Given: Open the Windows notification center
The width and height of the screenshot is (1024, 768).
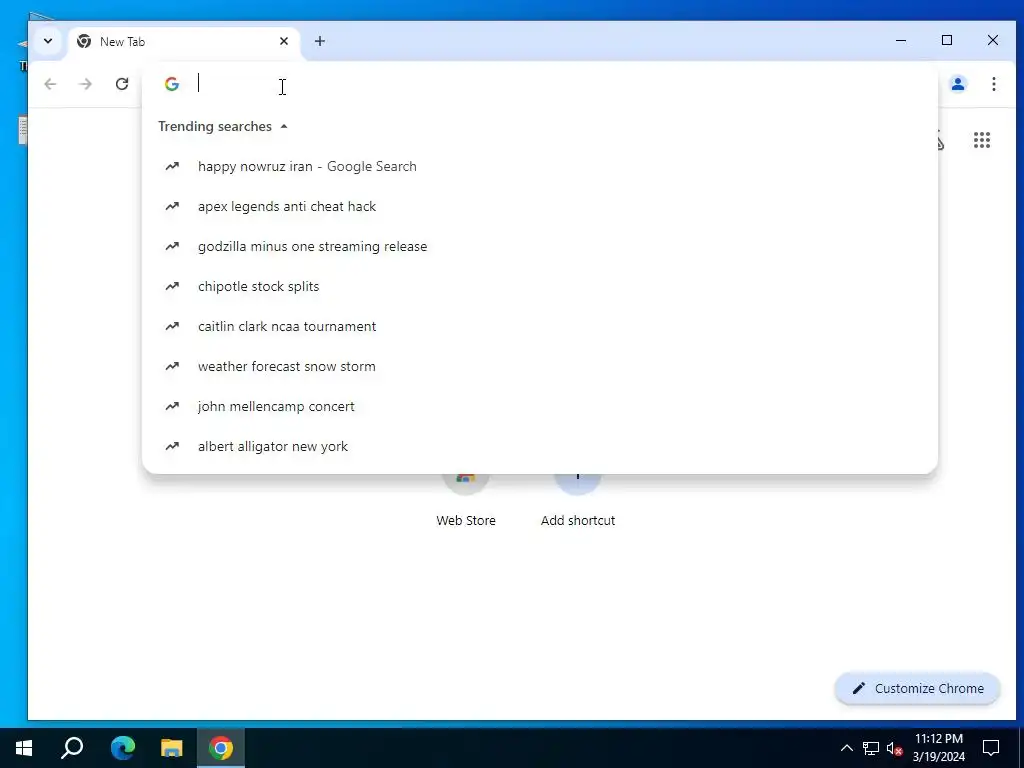Looking at the screenshot, I should 991,748.
